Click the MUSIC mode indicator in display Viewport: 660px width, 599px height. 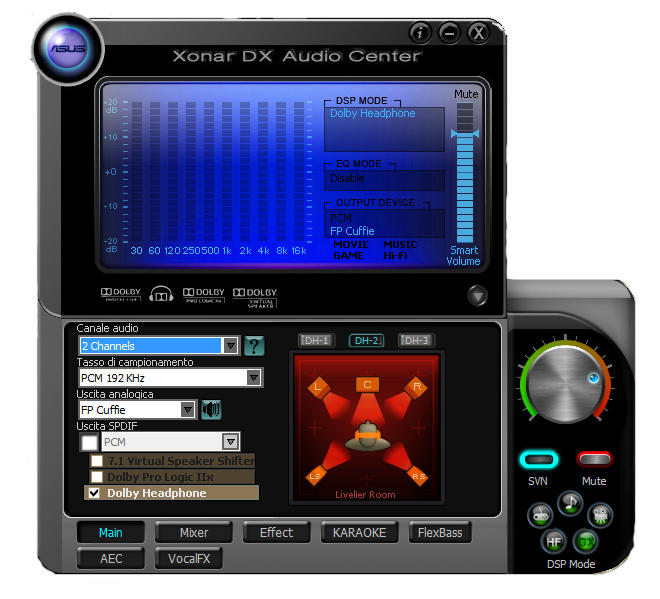point(400,245)
